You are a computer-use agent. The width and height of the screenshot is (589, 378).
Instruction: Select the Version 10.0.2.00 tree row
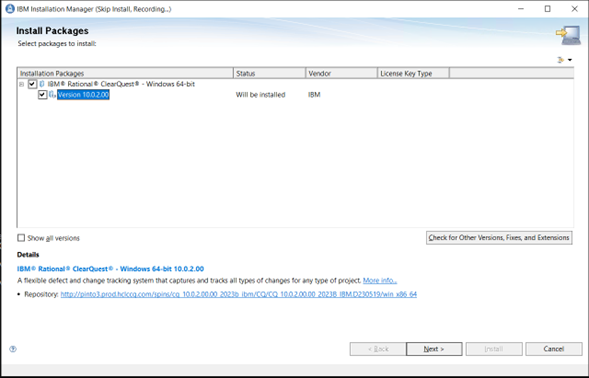click(83, 95)
